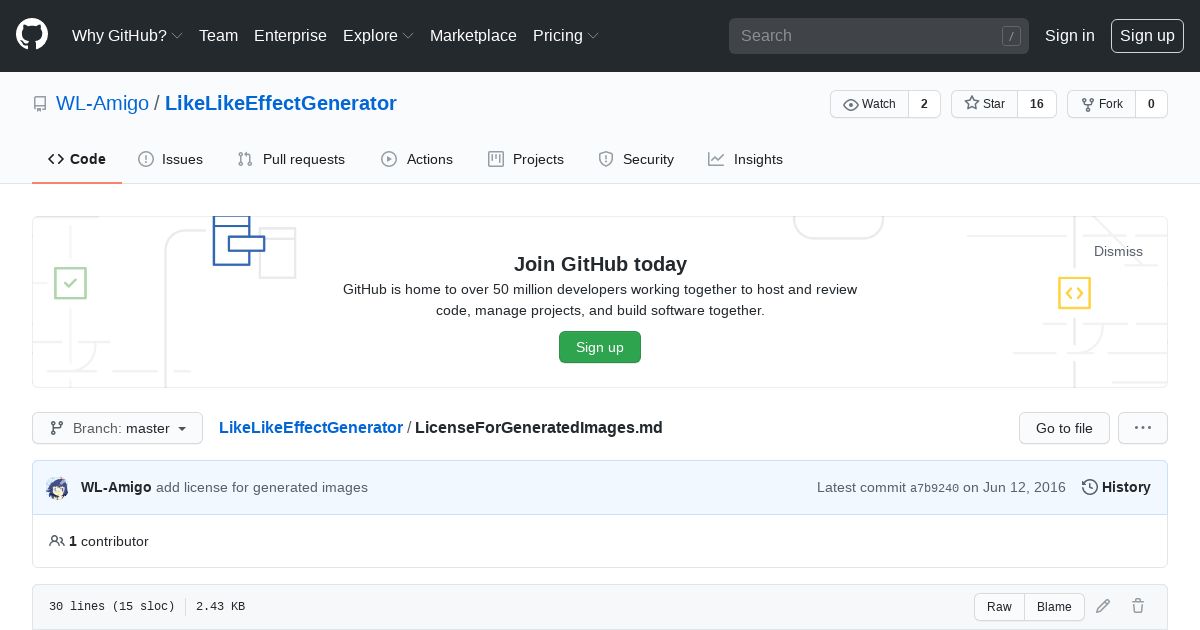Image resolution: width=1200 pixels, height=630 pixels.
Task: Expand the Why GitHub? menu
Action: click(127, 35)
